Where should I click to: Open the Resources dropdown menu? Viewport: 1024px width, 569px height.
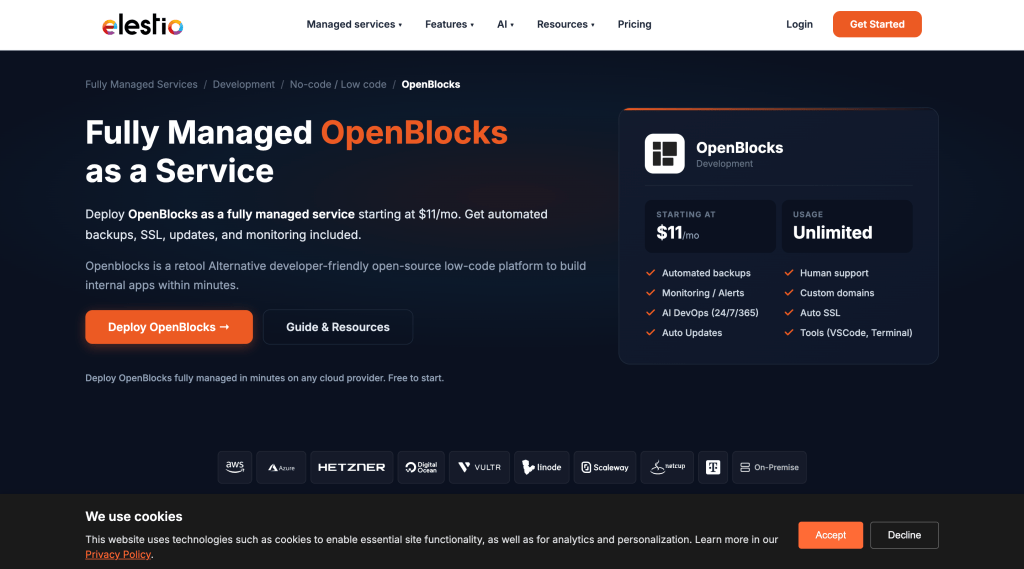coord(566,24)
